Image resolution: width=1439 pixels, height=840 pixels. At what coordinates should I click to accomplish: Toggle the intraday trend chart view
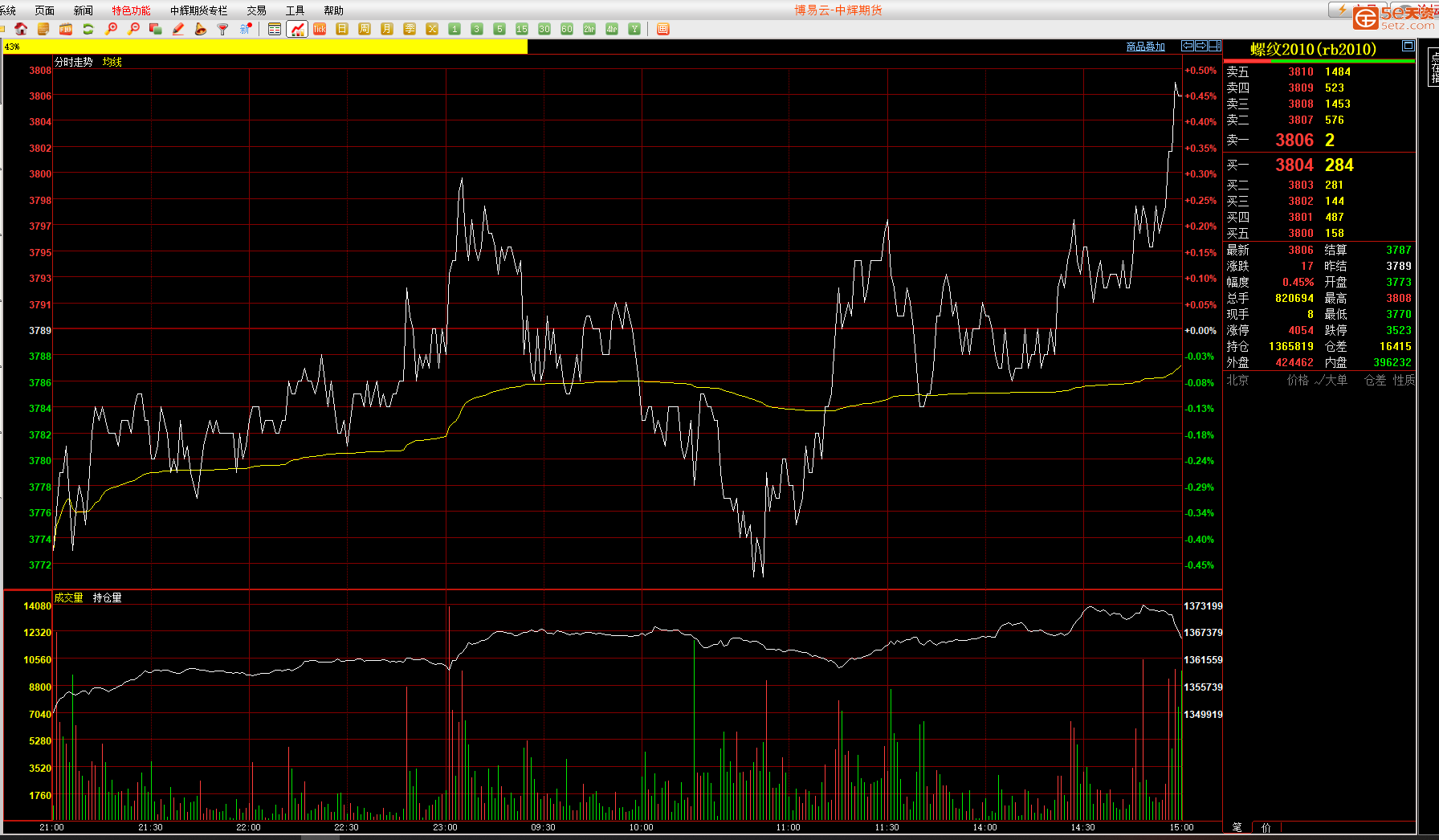coord(297,29)
